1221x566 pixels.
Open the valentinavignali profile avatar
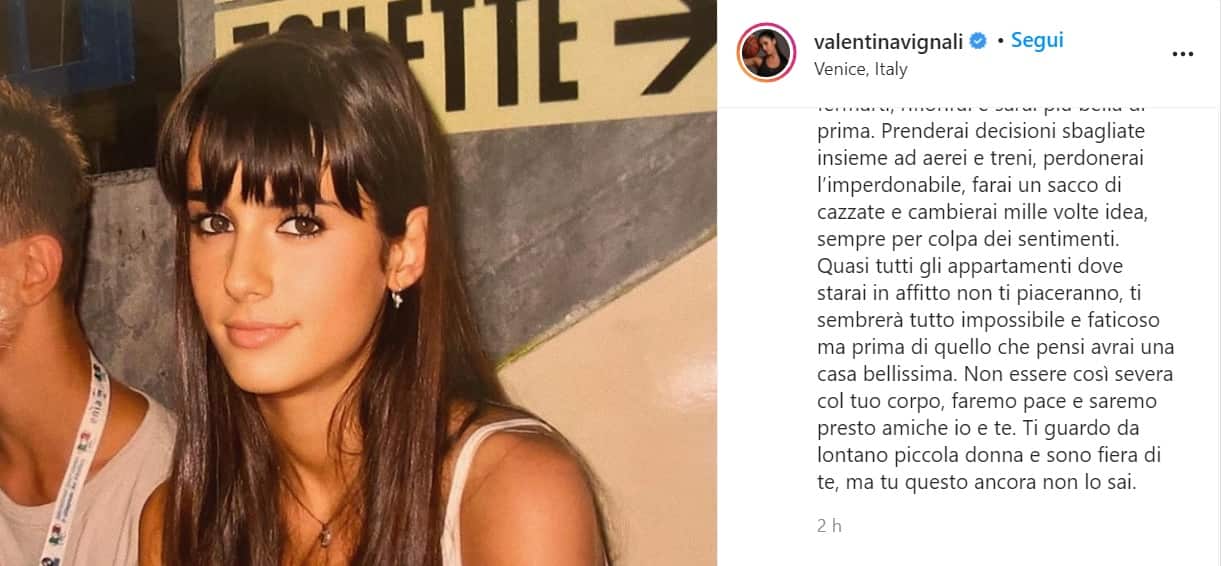click(x=766, y=52)
